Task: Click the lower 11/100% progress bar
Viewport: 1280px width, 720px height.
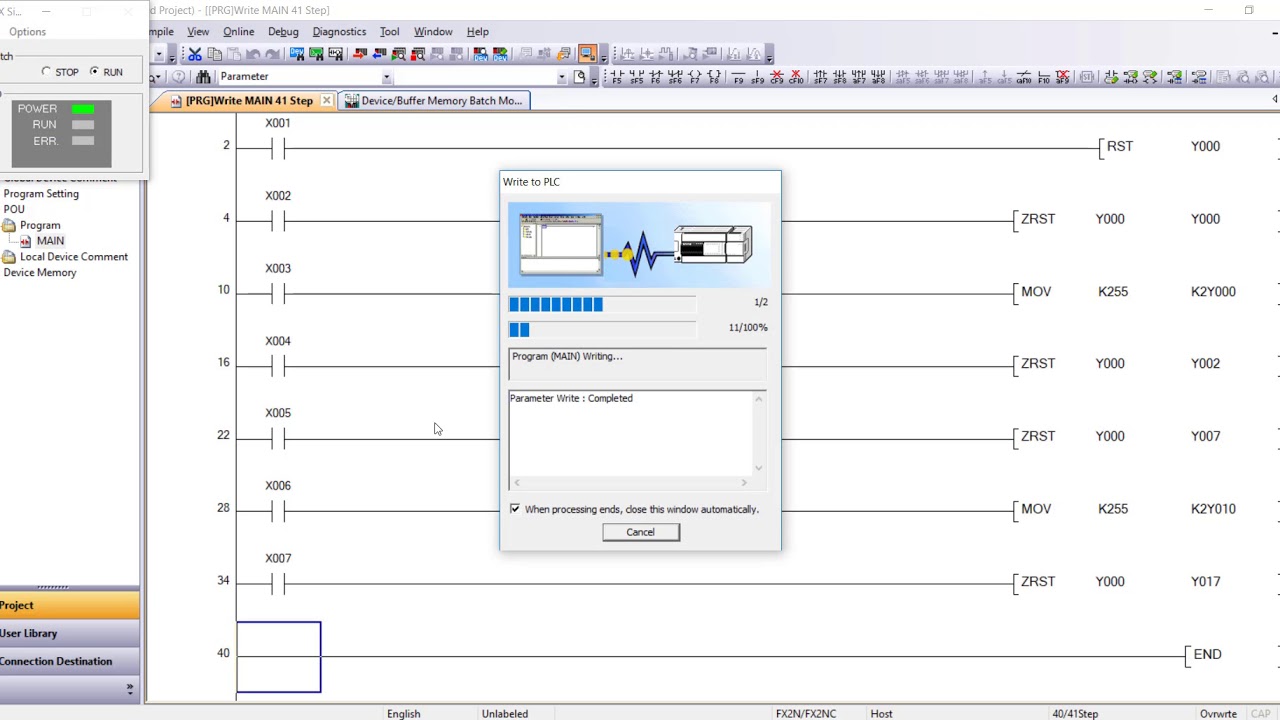Action: click(x=602, y=329)
